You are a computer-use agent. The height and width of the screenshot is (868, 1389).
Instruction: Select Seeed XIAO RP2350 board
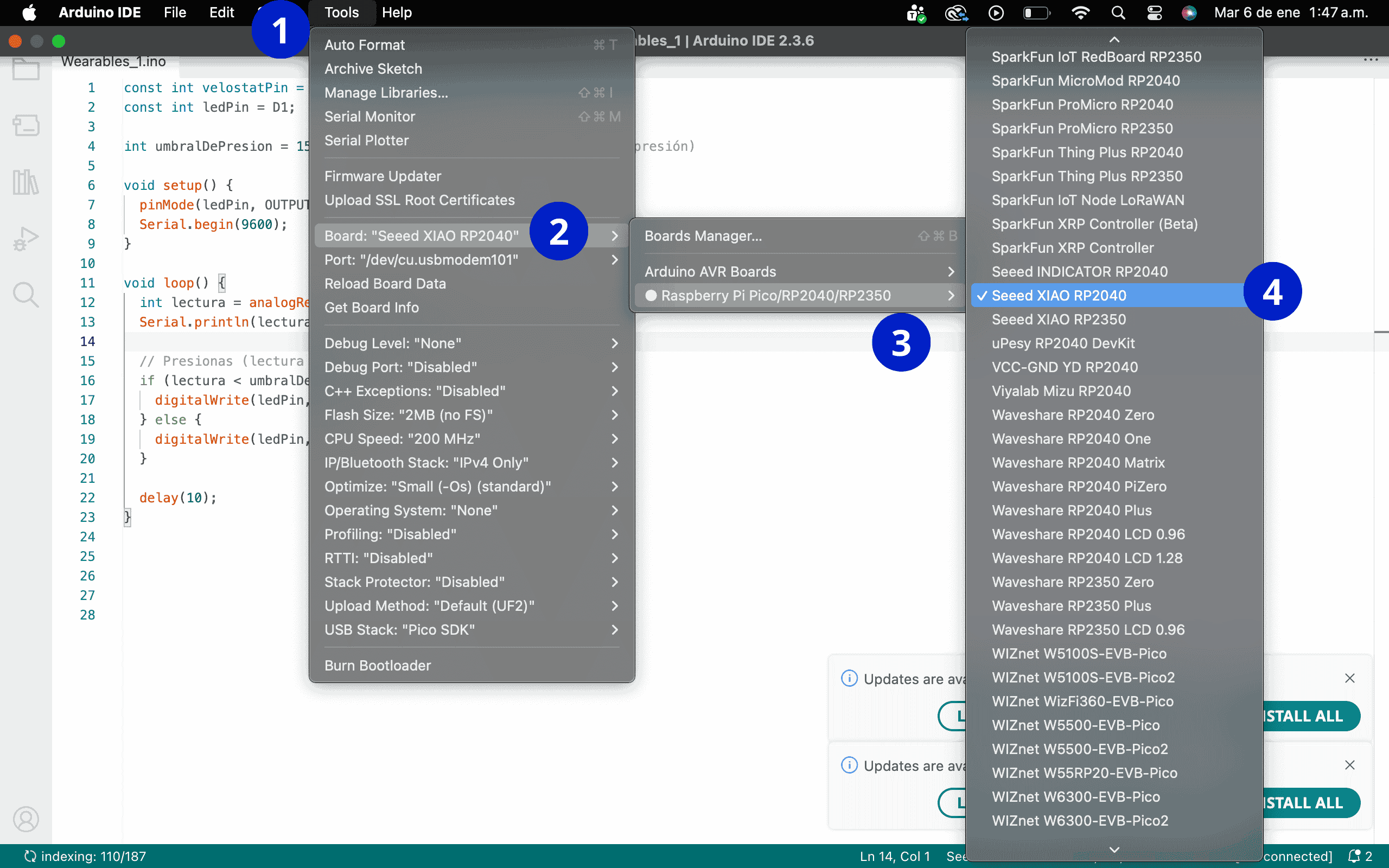click(1059, 320)
